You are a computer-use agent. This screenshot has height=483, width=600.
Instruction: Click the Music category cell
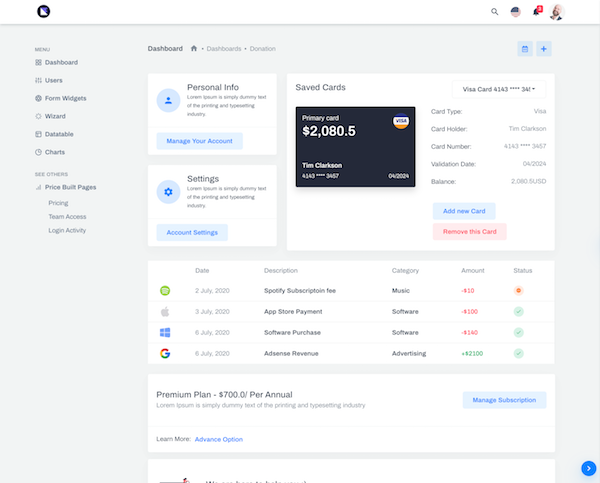pyautogui.click(x=401, y=291)
